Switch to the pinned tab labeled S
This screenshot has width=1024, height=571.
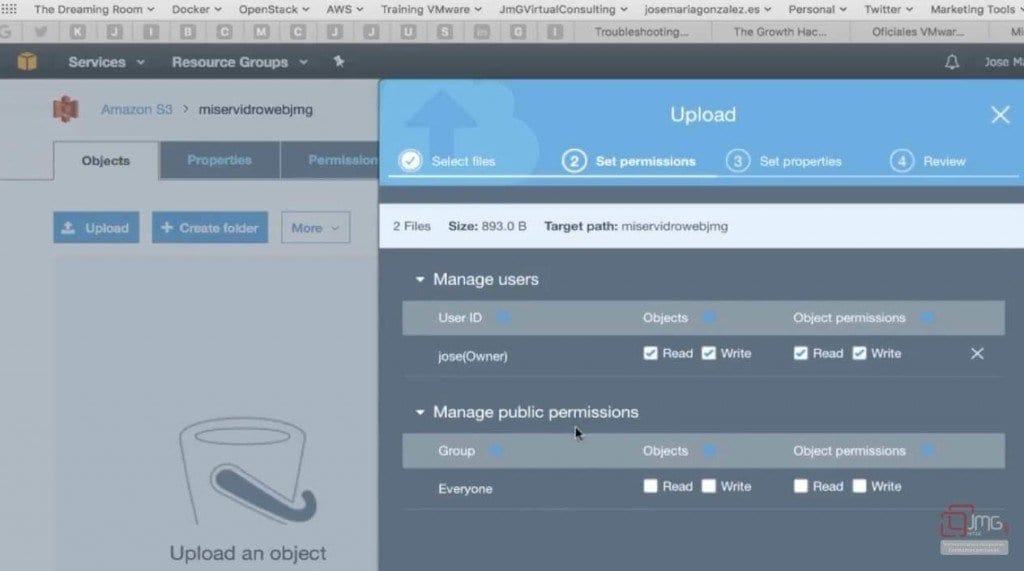coord(445,31)
